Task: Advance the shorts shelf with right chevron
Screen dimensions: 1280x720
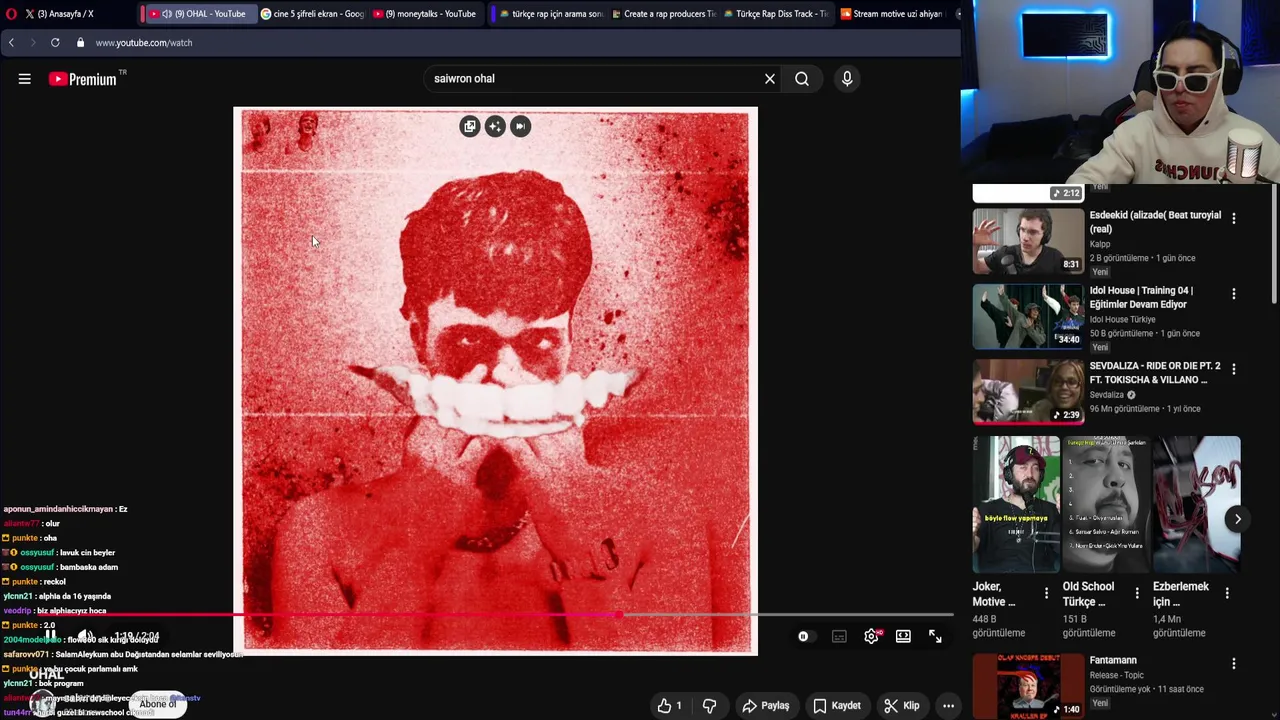Action: point(1237,519)
